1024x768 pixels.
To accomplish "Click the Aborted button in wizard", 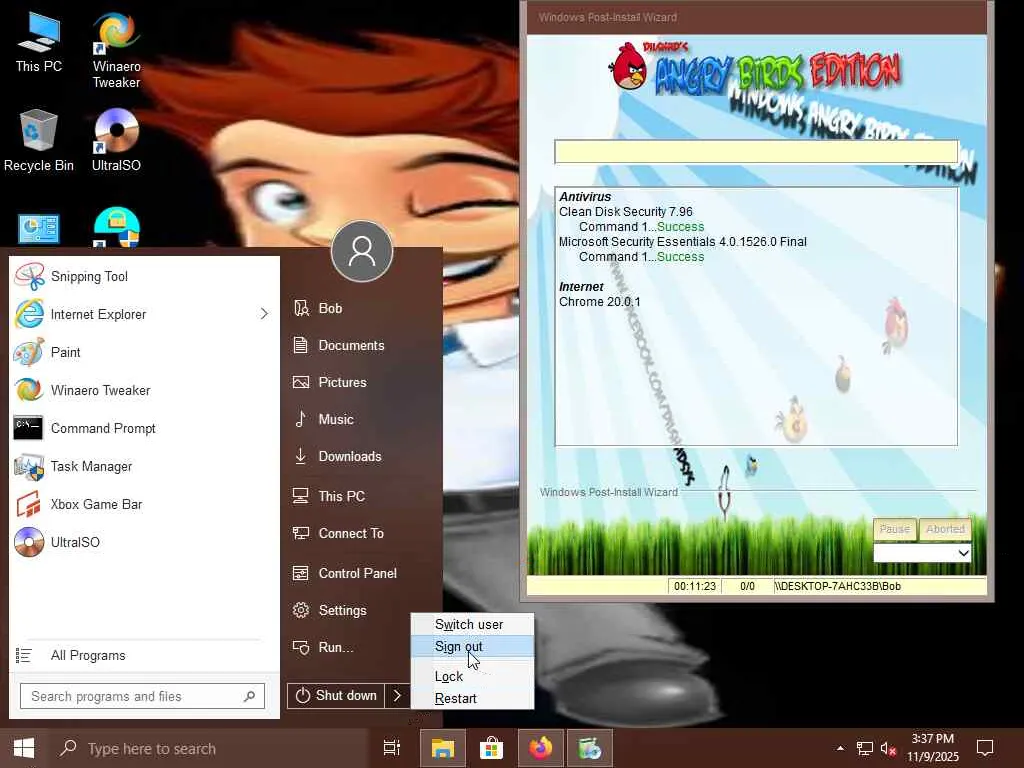I will point(945,529).
